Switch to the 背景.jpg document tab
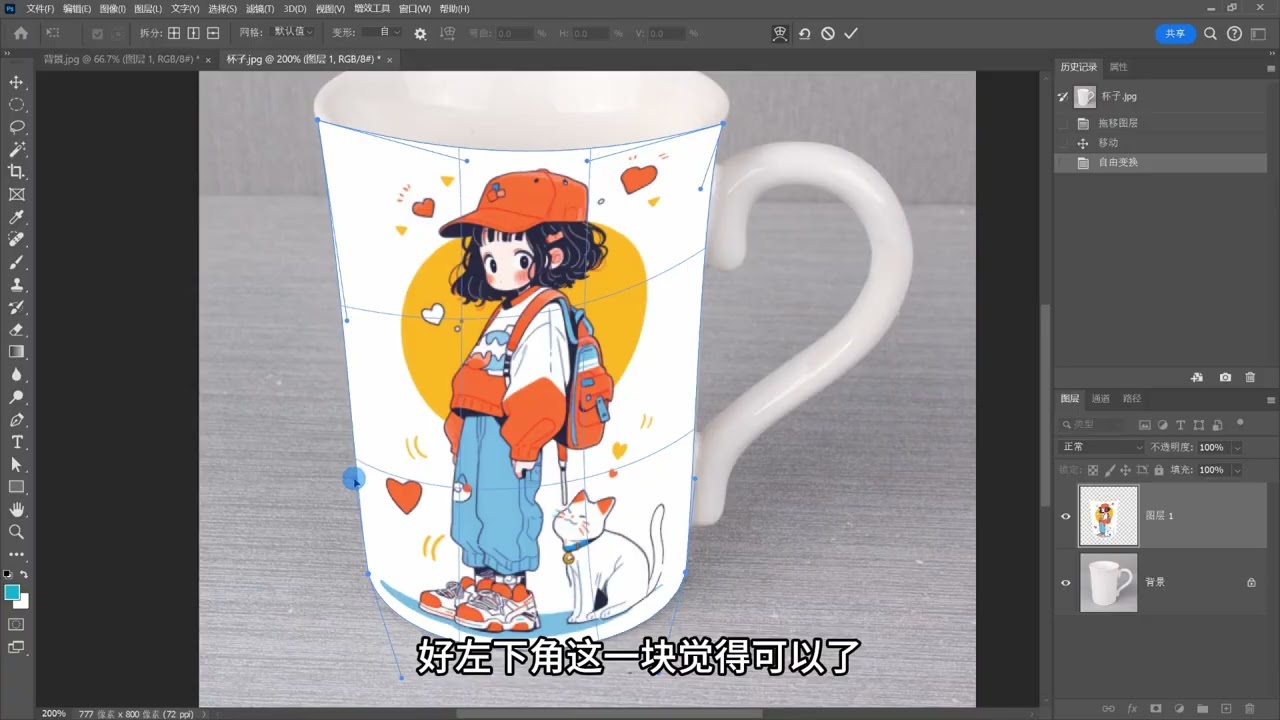1280x720 pixels. (121, 60)
